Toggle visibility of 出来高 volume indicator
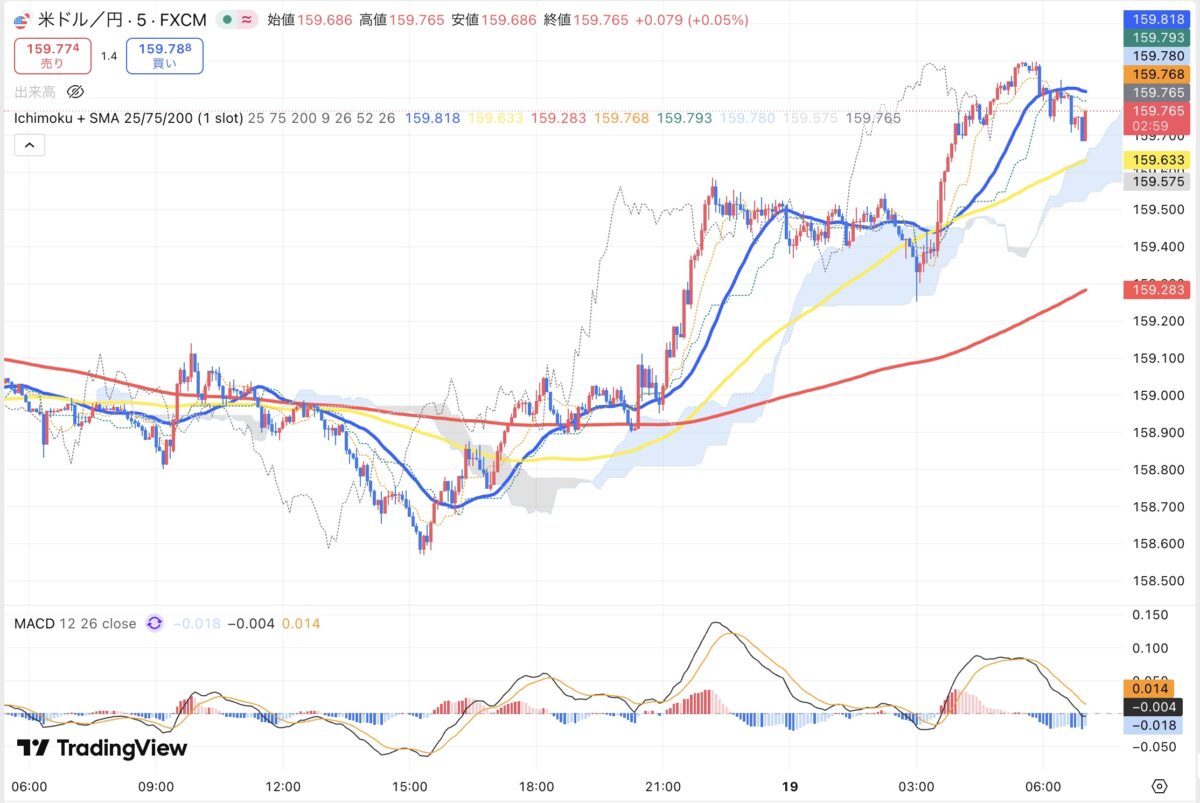1200x803 pixels. (x=75, y=92)
